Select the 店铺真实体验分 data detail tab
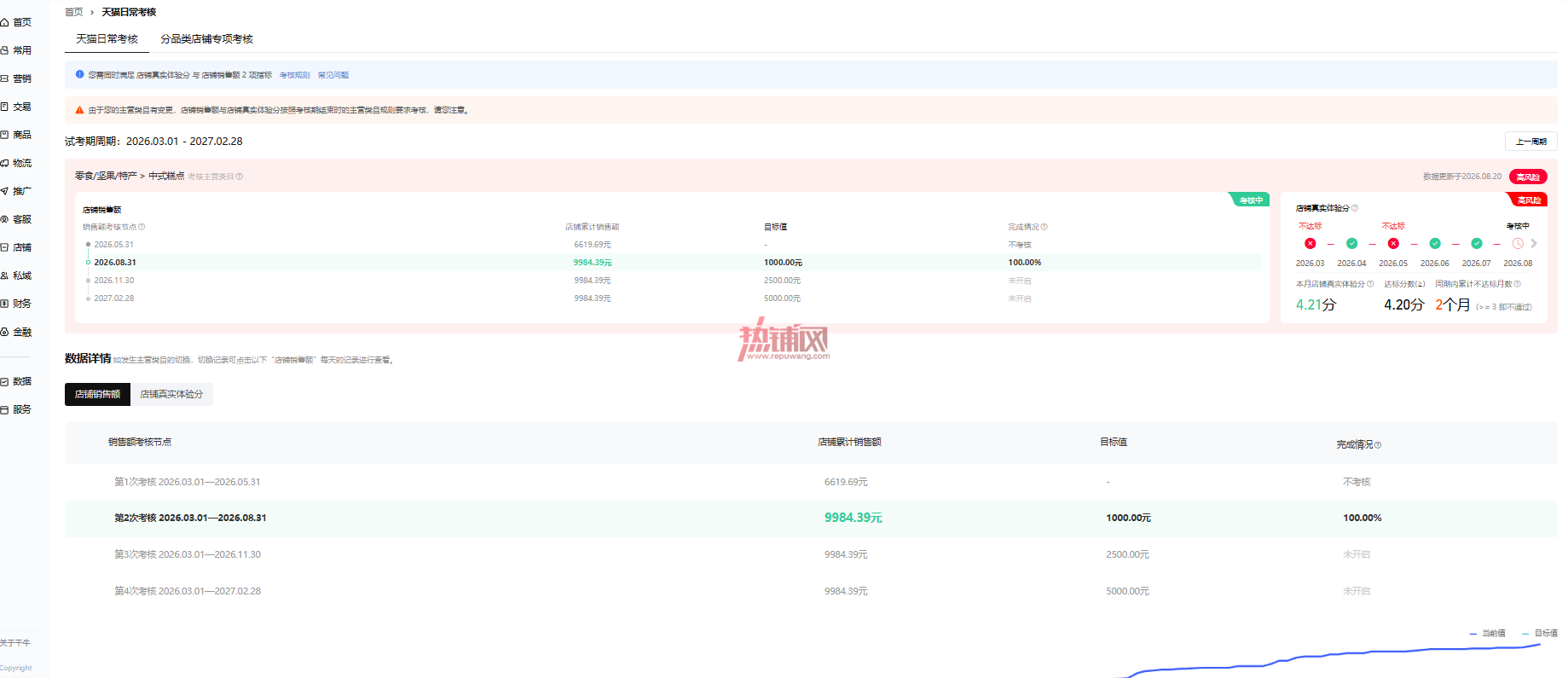This screenshot has width=1568, height=678. (x=171, y=394)
